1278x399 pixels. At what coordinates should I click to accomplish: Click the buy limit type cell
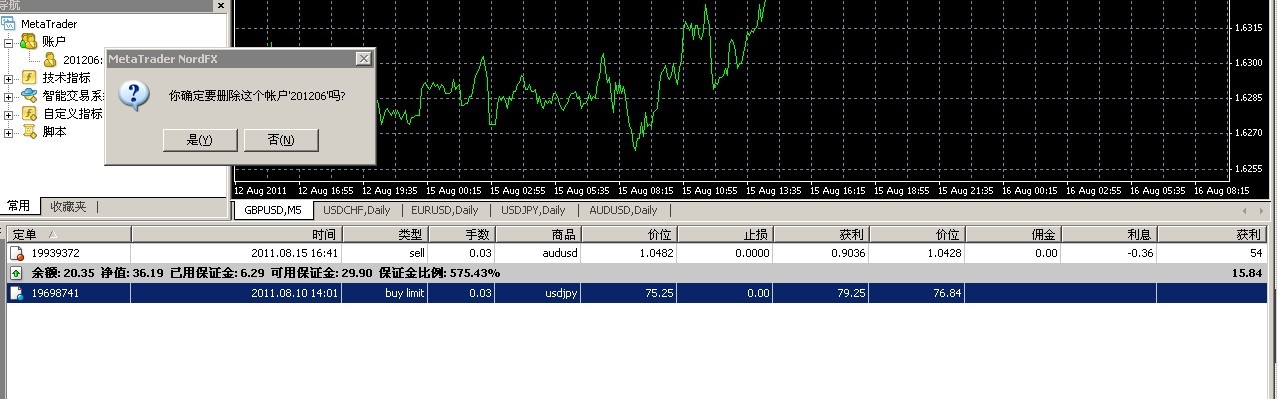point(385,293)
